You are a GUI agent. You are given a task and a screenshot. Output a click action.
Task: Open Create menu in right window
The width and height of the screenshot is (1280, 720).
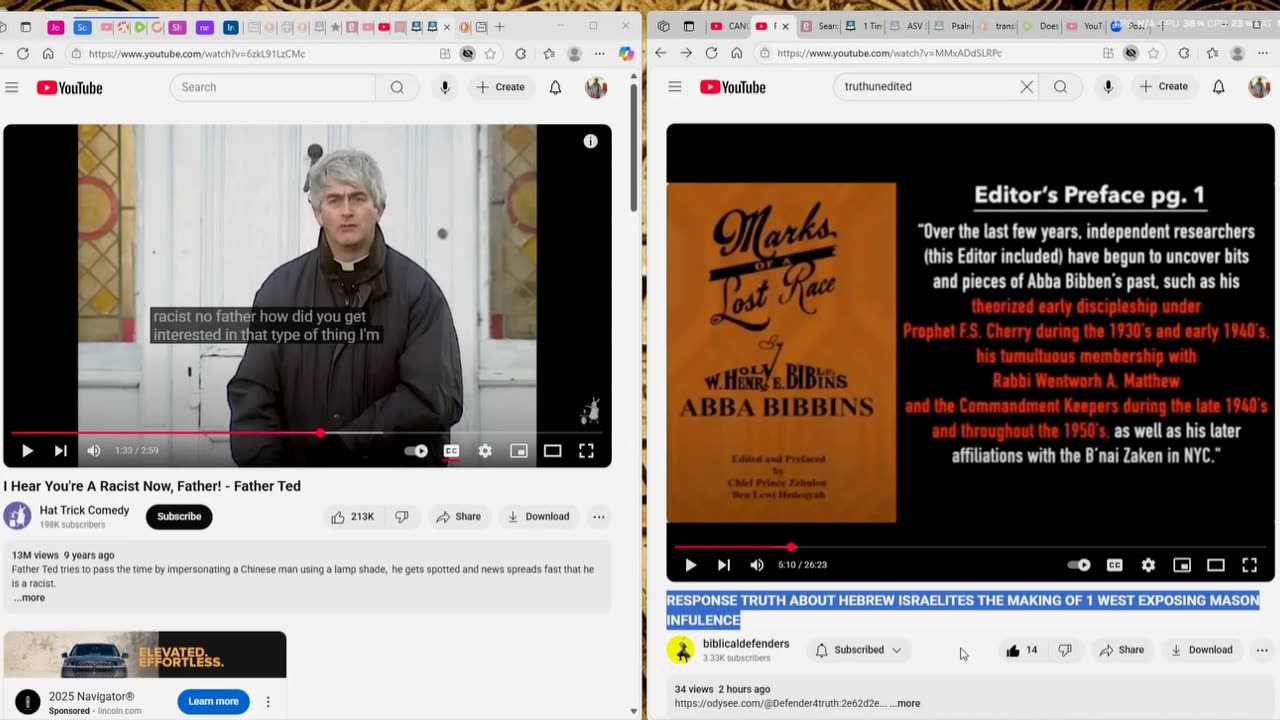(x=1163, y=87)
